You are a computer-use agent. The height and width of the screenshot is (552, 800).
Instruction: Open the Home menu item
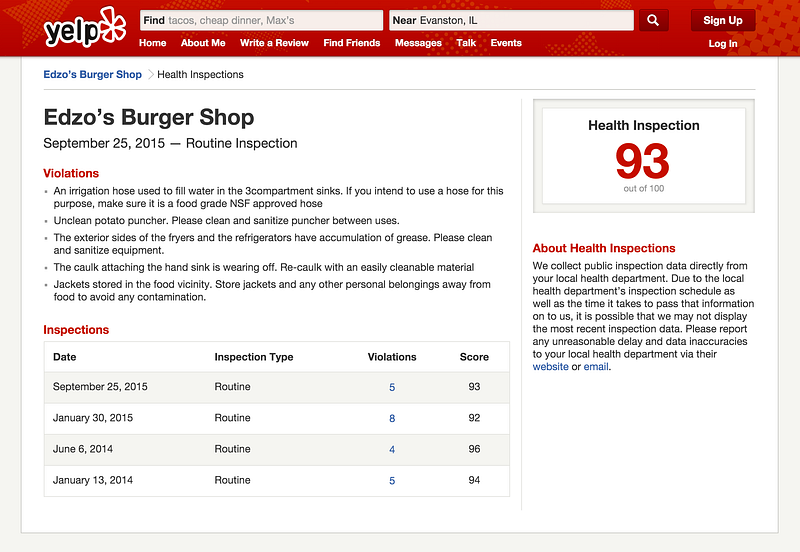point(153,43)
